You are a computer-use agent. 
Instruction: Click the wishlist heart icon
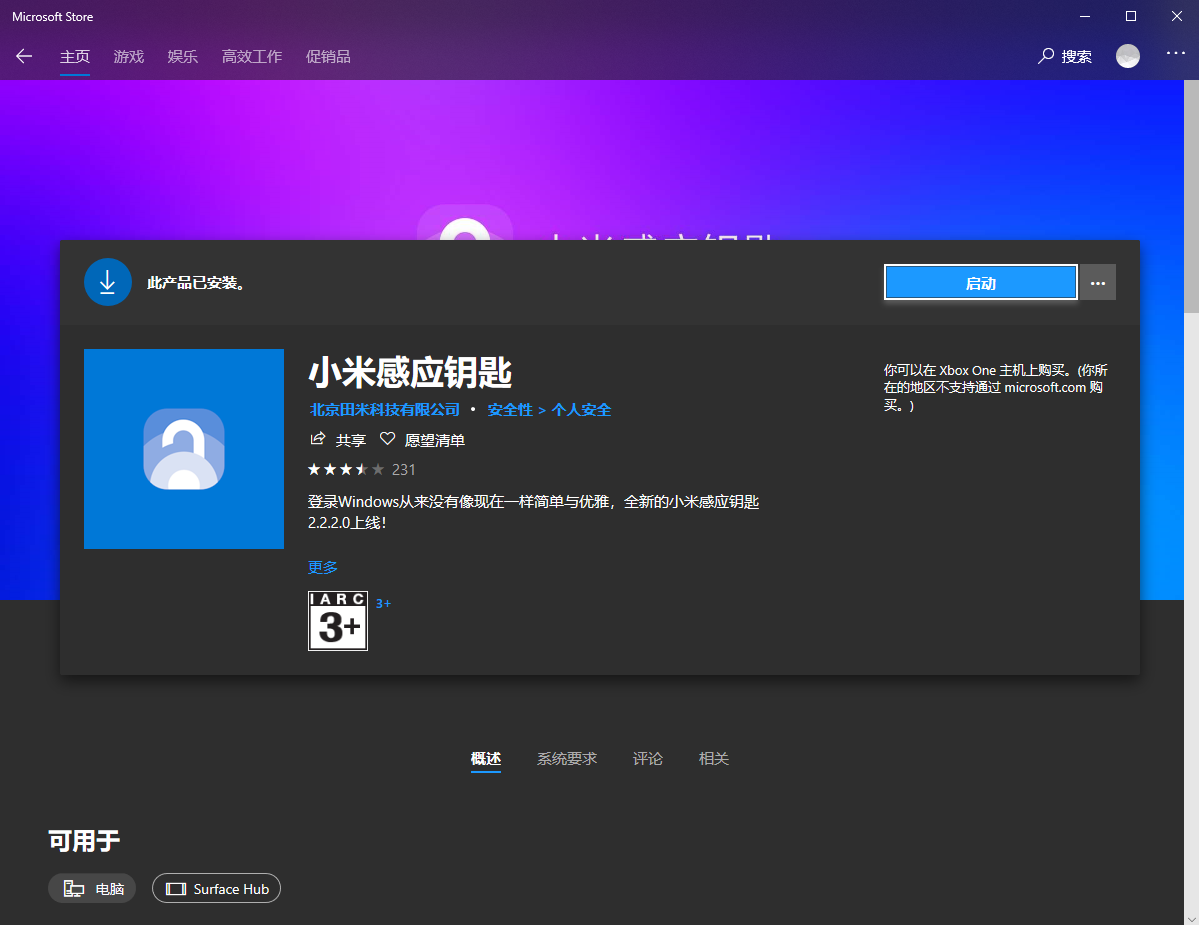388,439
